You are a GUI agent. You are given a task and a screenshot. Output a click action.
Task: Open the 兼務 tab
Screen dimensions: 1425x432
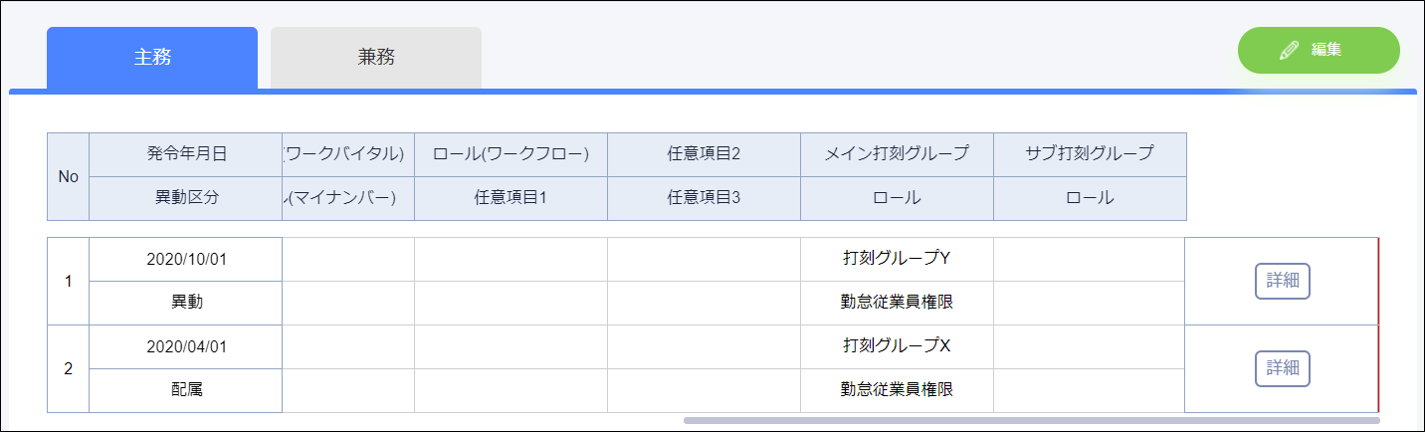coord(376,57)
